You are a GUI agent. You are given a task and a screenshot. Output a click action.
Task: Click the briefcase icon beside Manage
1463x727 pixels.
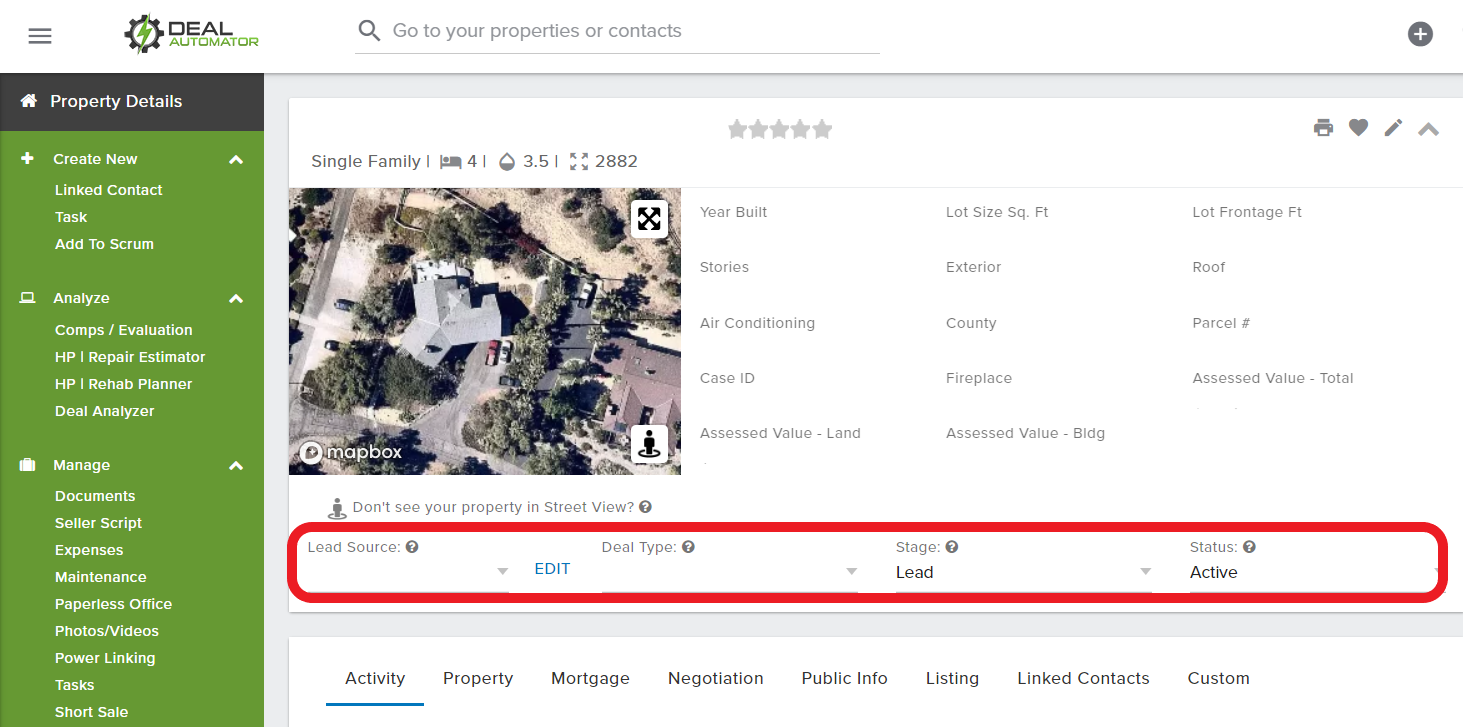pyautogui.click(x=28, y=465)
